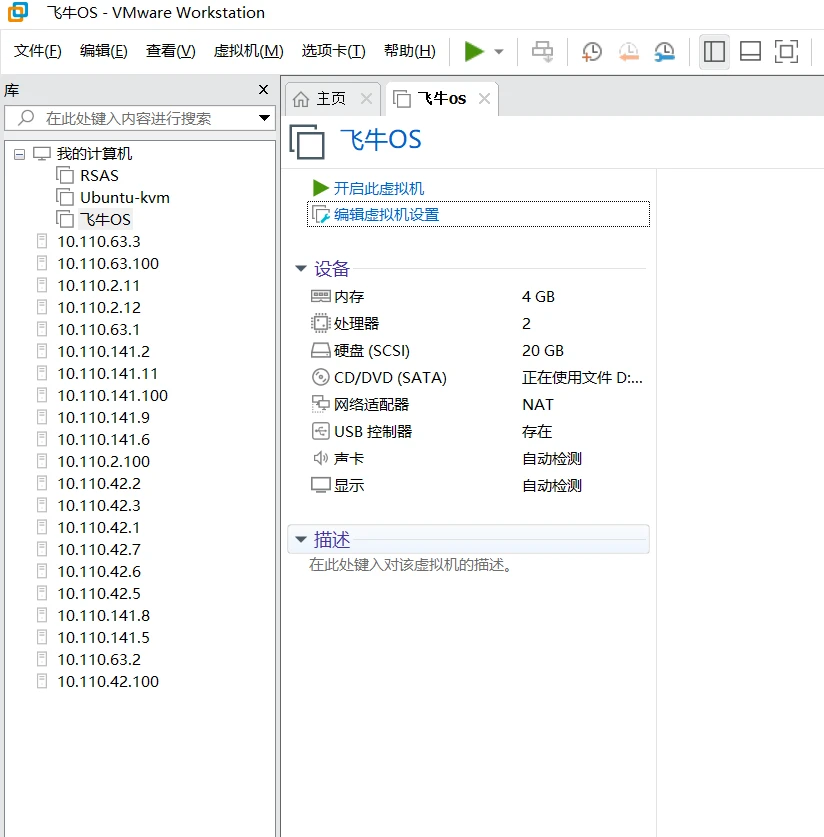Select 飞牛OS in the library tree
The width and height of the screenshot is (824, 837).
105,219
